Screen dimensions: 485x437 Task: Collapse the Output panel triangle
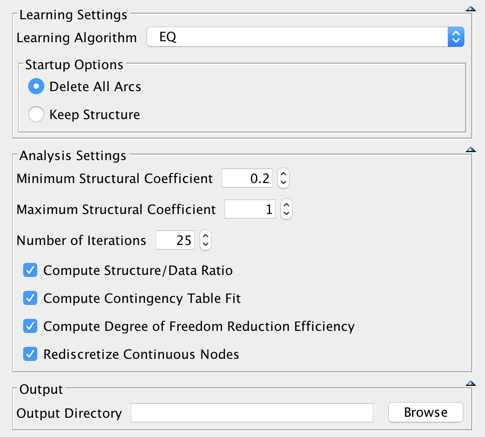pyautogui.click(x=470, y=383)
